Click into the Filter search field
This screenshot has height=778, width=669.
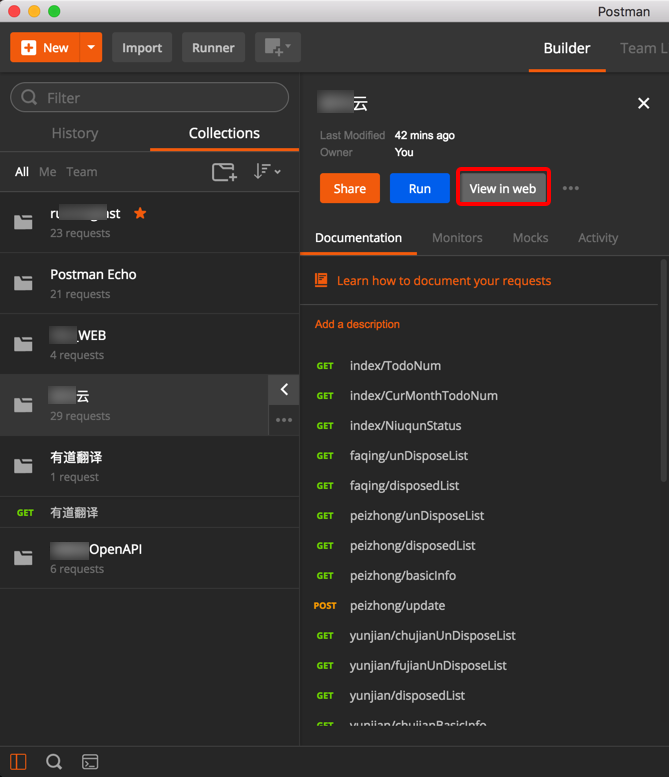(x=149, y=98)
